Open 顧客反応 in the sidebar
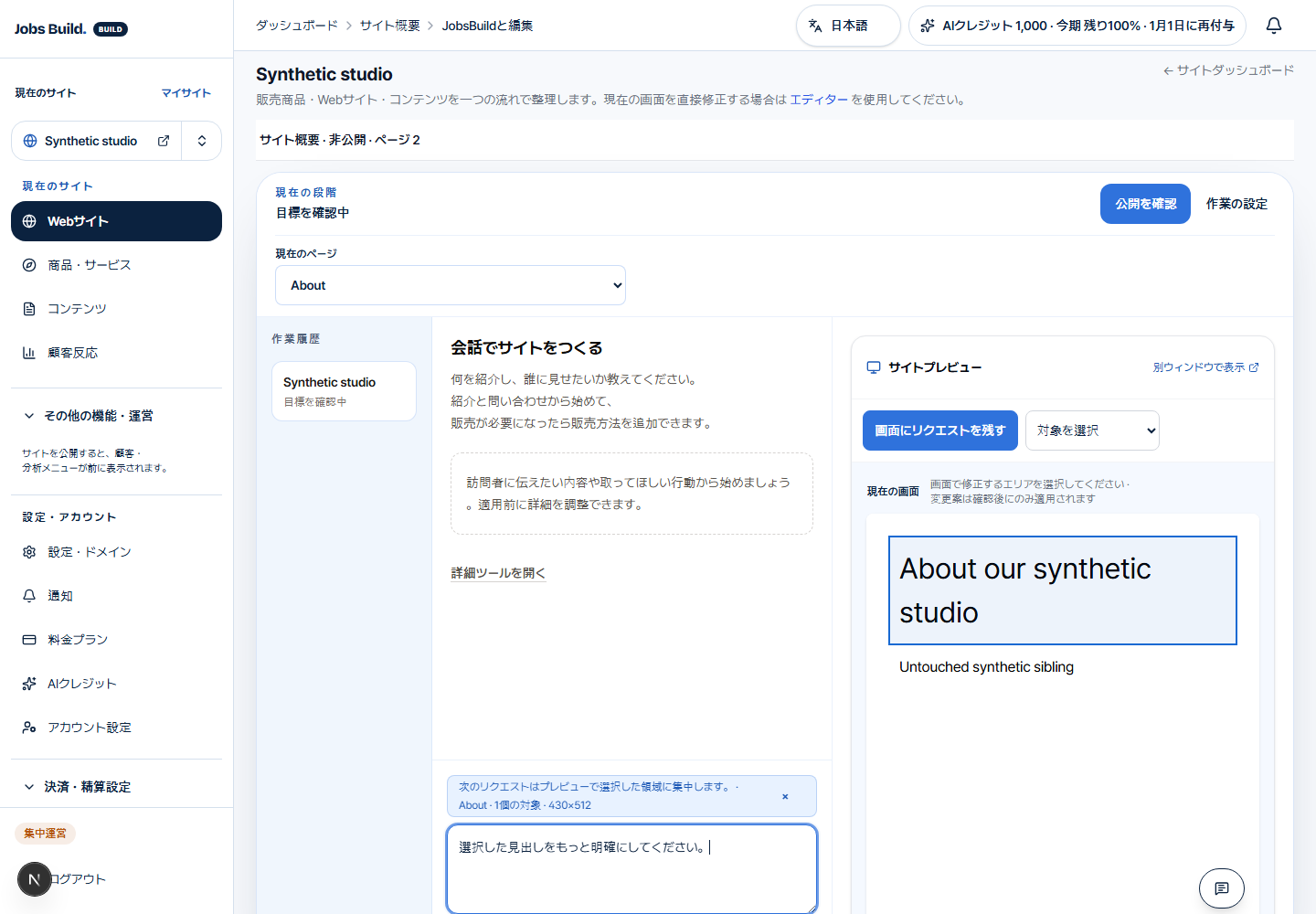The height and width of the screenshot is (914, 1316). 116,353
